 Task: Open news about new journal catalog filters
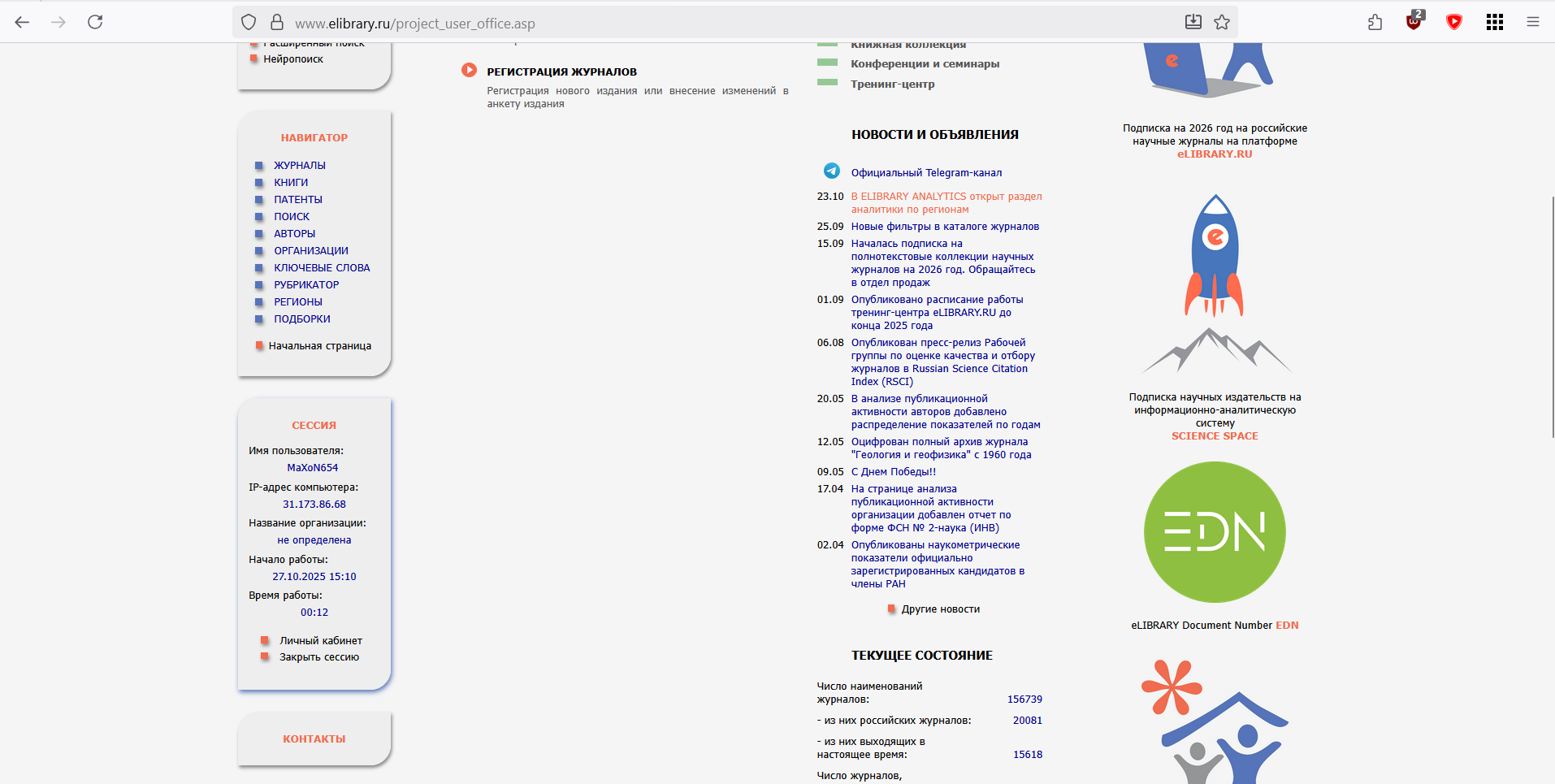pyautogui.click(x=945, y=227)
